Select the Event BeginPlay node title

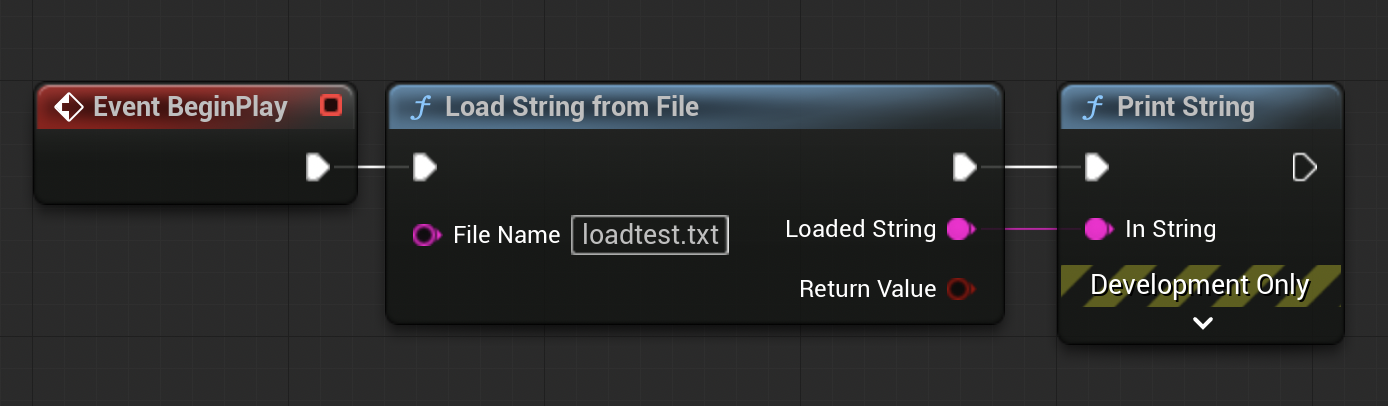pos(190,107)
